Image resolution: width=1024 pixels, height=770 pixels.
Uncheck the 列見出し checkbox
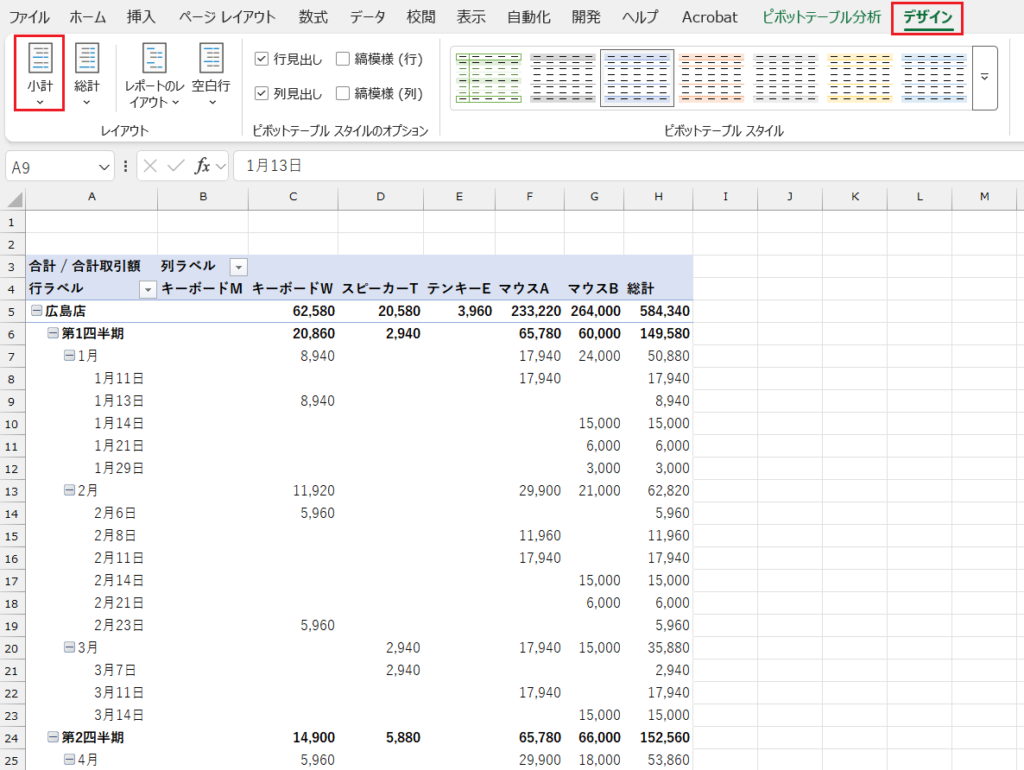pos(261,94)
